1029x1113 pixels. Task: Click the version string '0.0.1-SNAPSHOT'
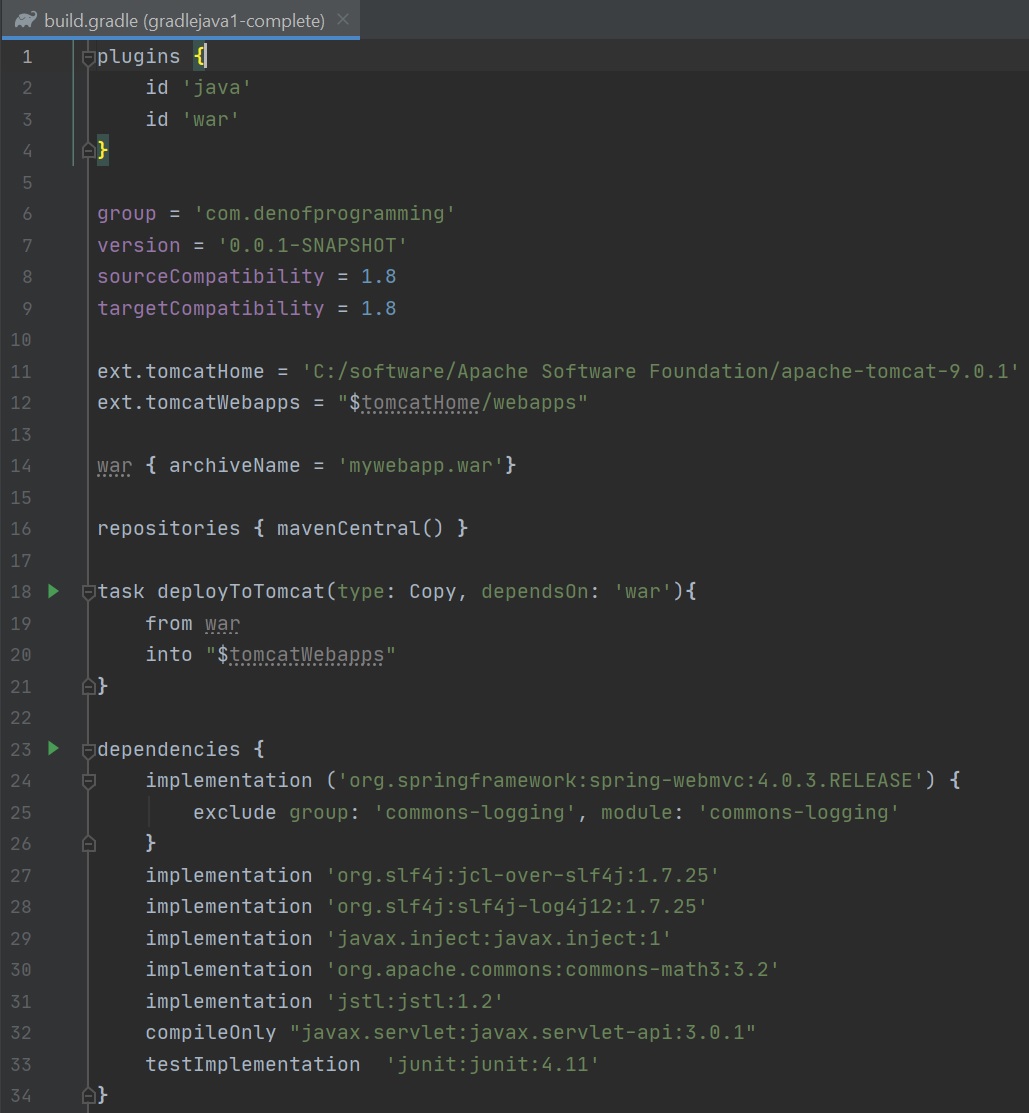(x=311, y=246)
